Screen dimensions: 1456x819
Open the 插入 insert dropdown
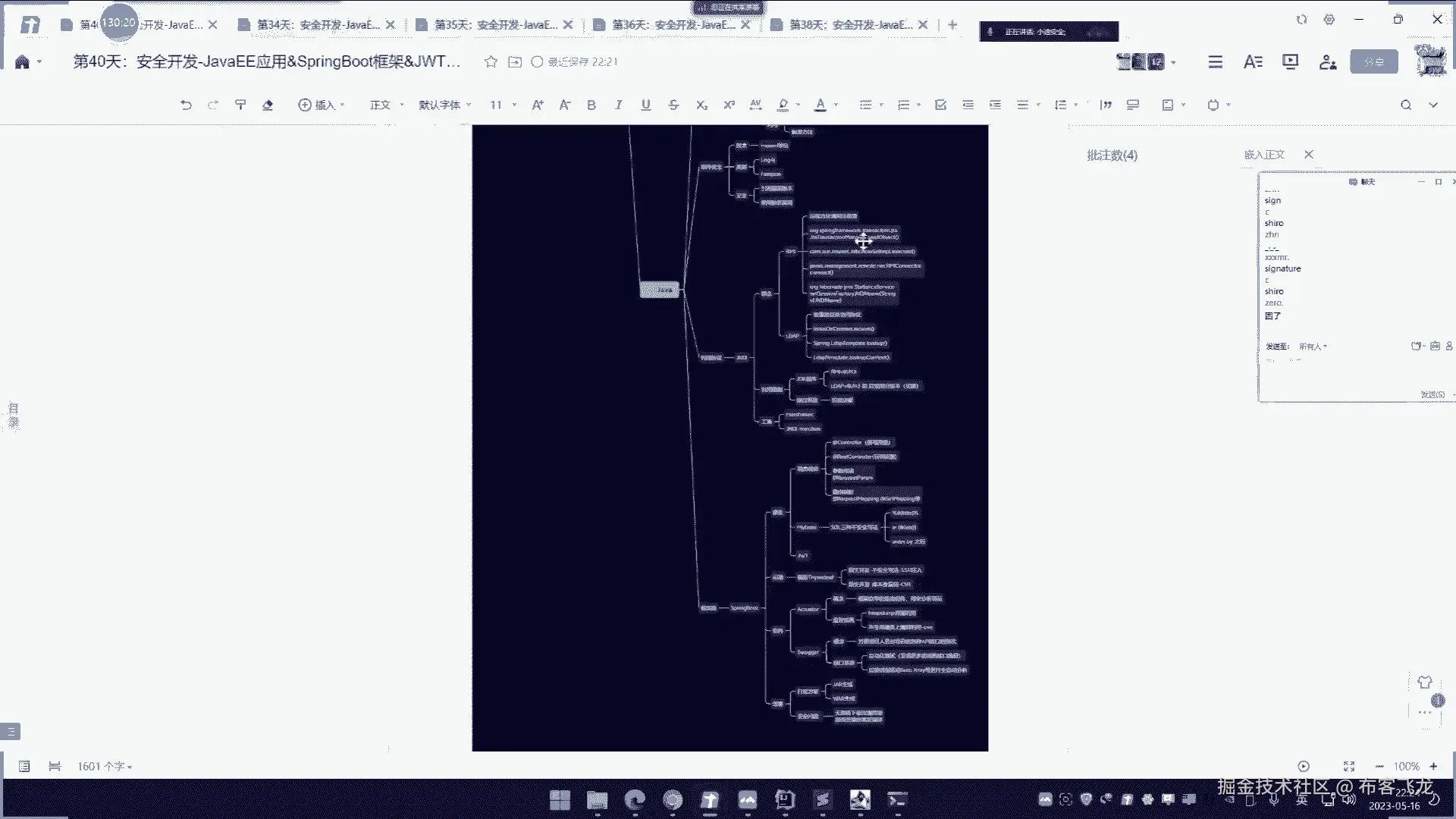pos(322,105)
